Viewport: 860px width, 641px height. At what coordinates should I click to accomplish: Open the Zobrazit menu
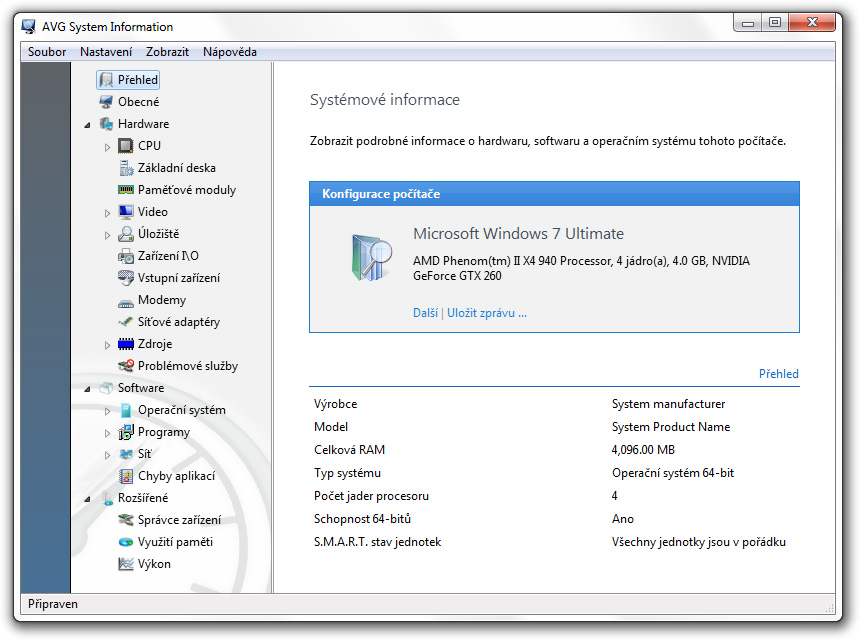(167, 52)
